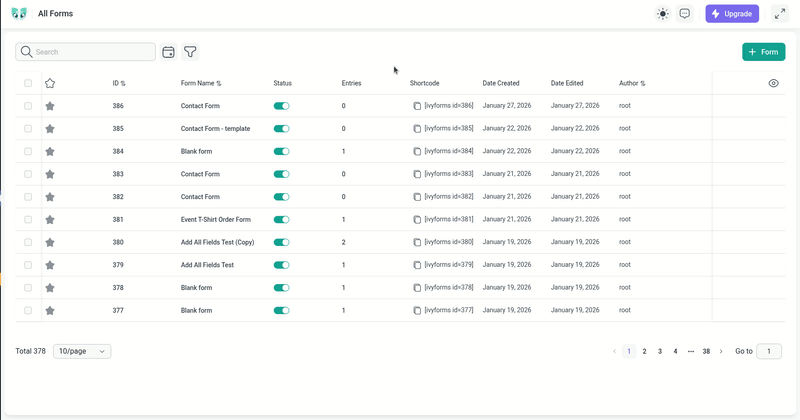Copy shortcode for form ID 380
The height and width of the screenshot is (420, 800).
(x=417, y=242)
